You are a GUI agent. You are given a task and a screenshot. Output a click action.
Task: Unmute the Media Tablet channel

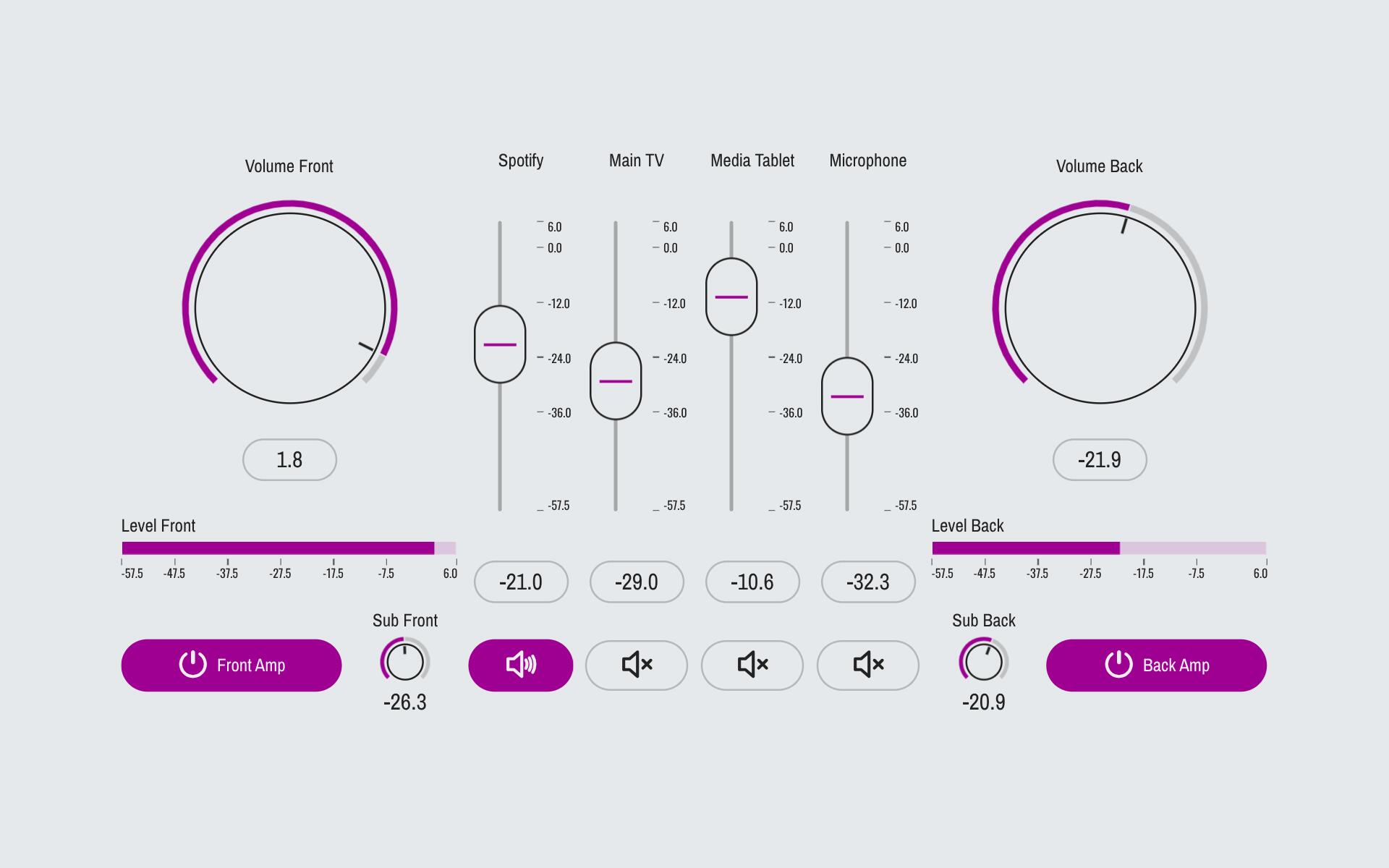tap(752, 665)
